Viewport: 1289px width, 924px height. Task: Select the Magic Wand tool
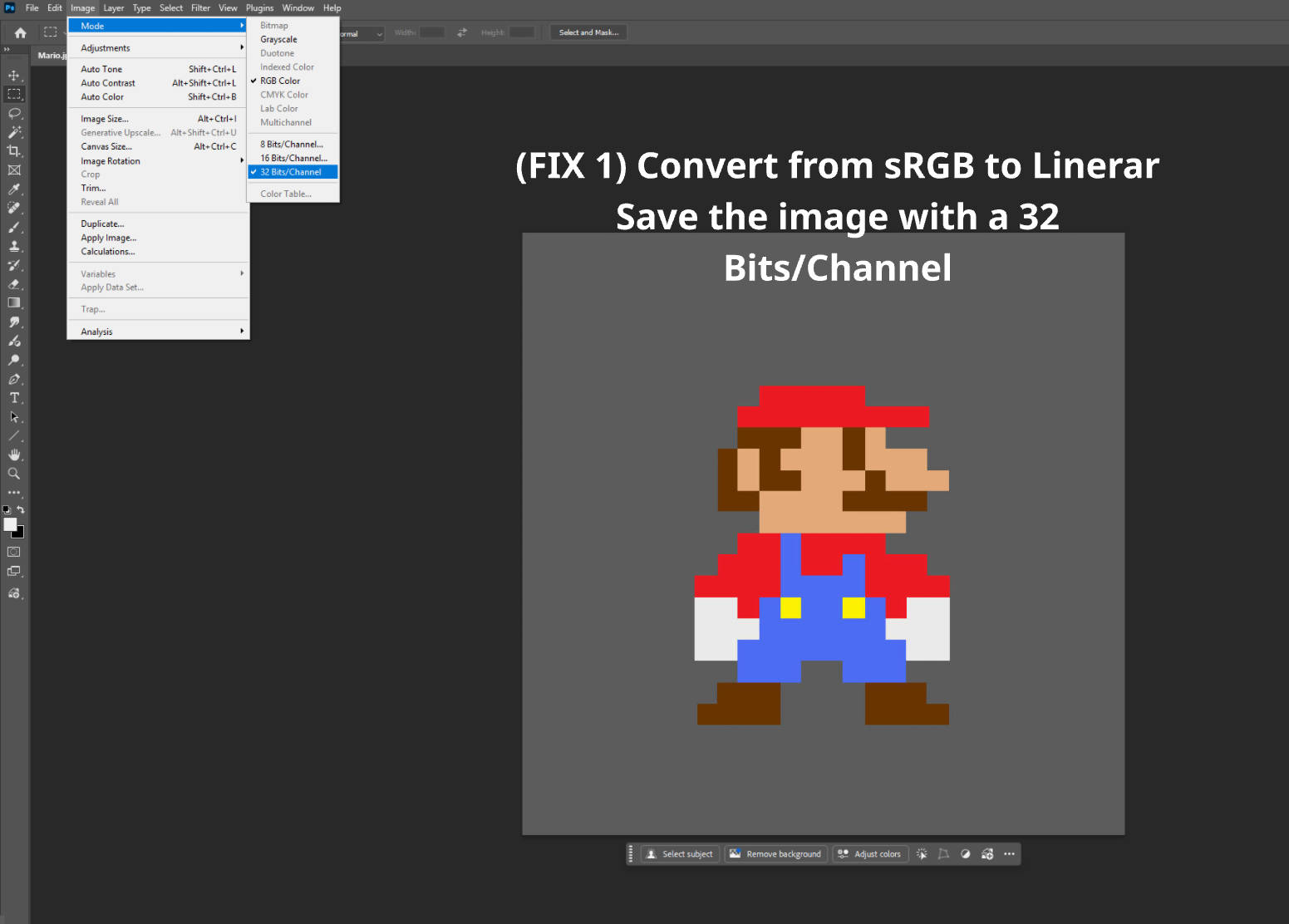tap(14, 132)
